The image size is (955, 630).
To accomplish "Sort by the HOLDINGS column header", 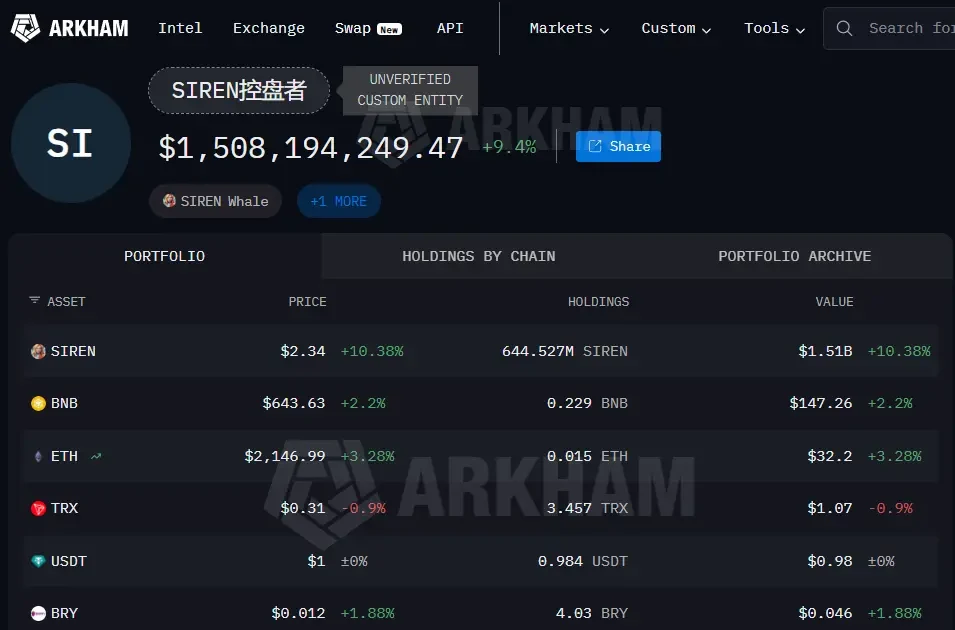I will (x=598, y=302).
